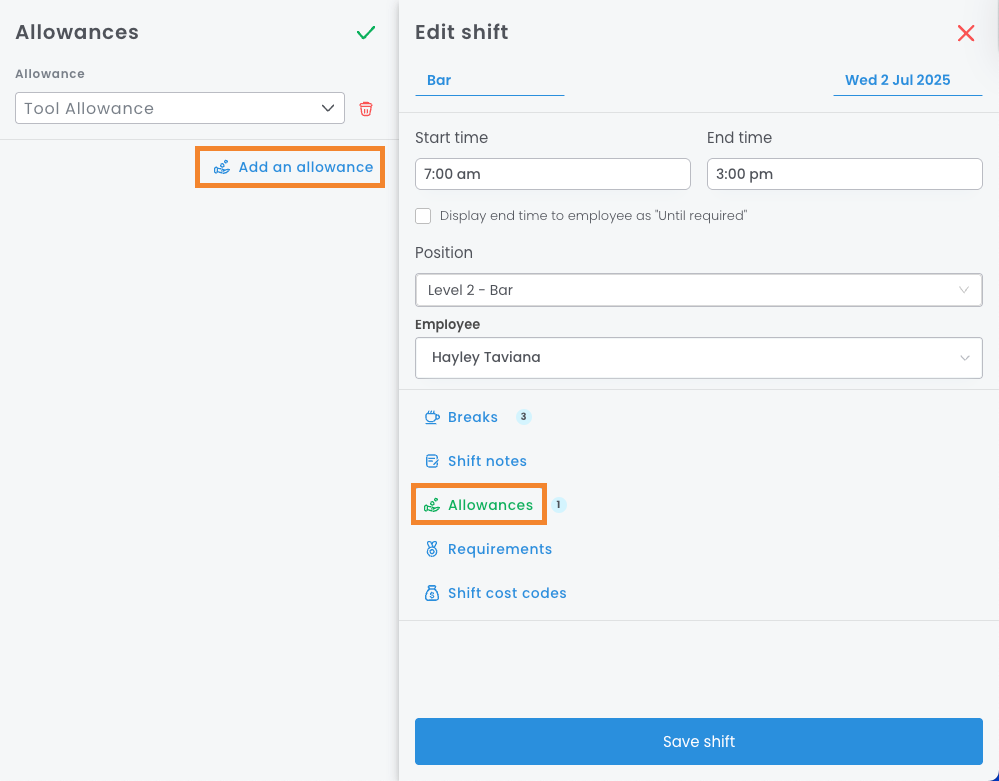Click the money bag cost codes icon
The width and height of the screenshot is (999, 781).
pos(432,593)
